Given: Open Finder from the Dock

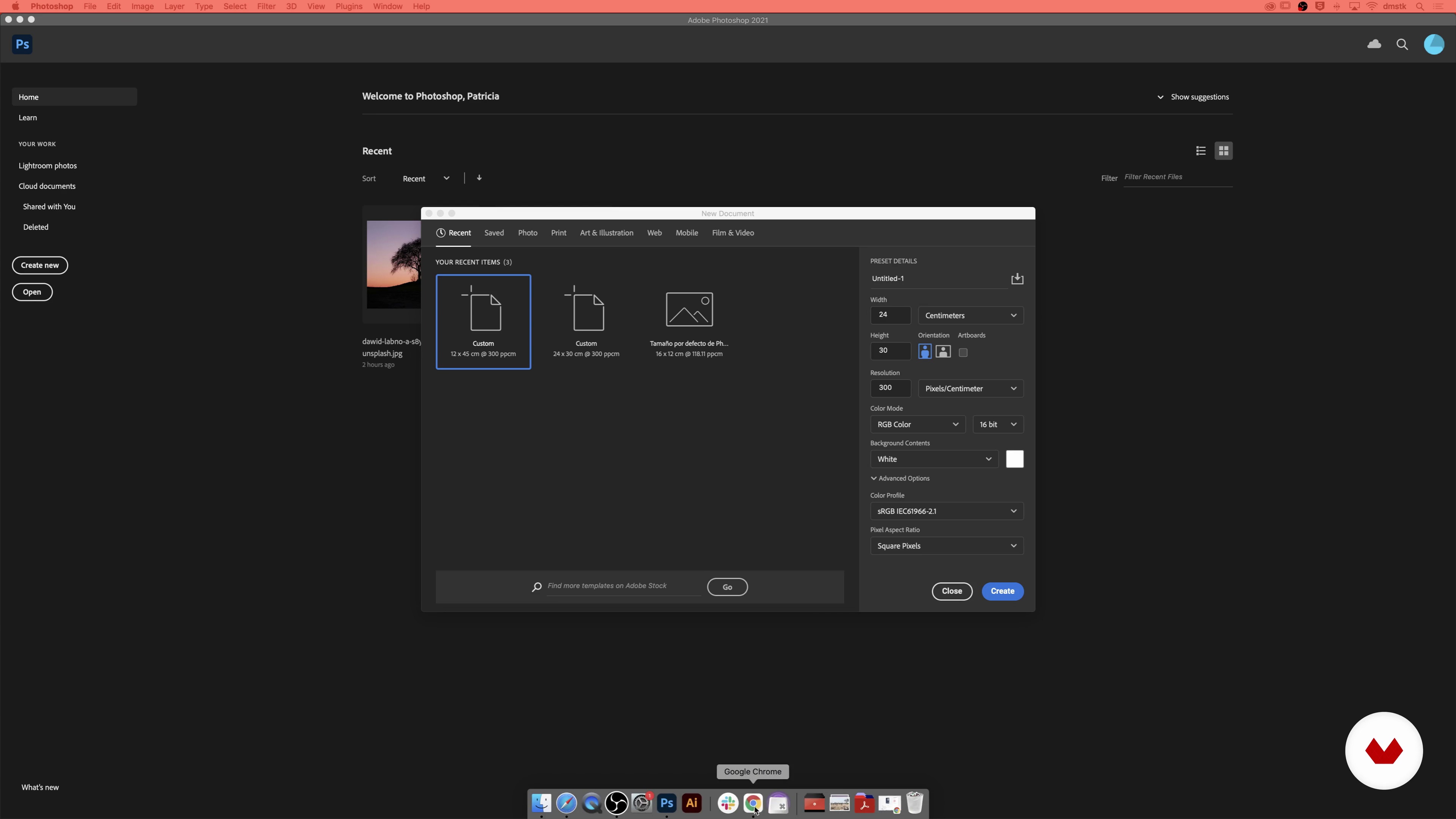Looking at the screenshot, I should tap(541, 803).
